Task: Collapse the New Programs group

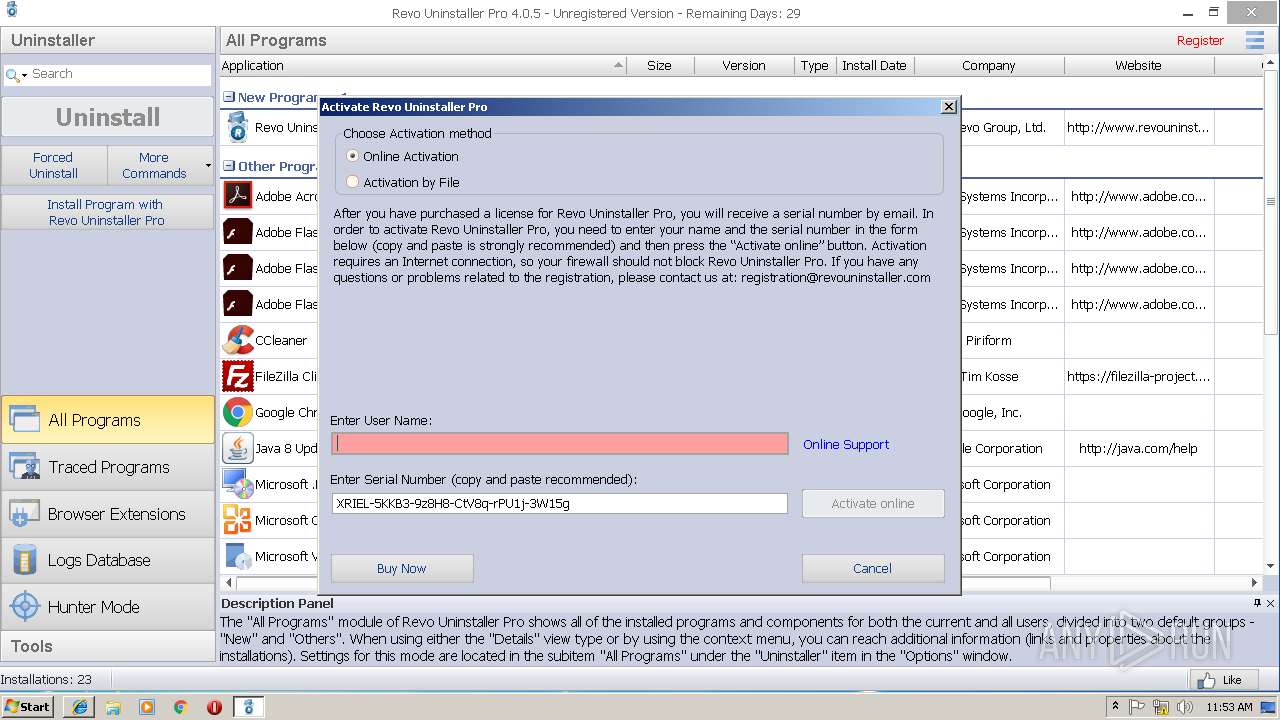Action: [x=229, y=97]
